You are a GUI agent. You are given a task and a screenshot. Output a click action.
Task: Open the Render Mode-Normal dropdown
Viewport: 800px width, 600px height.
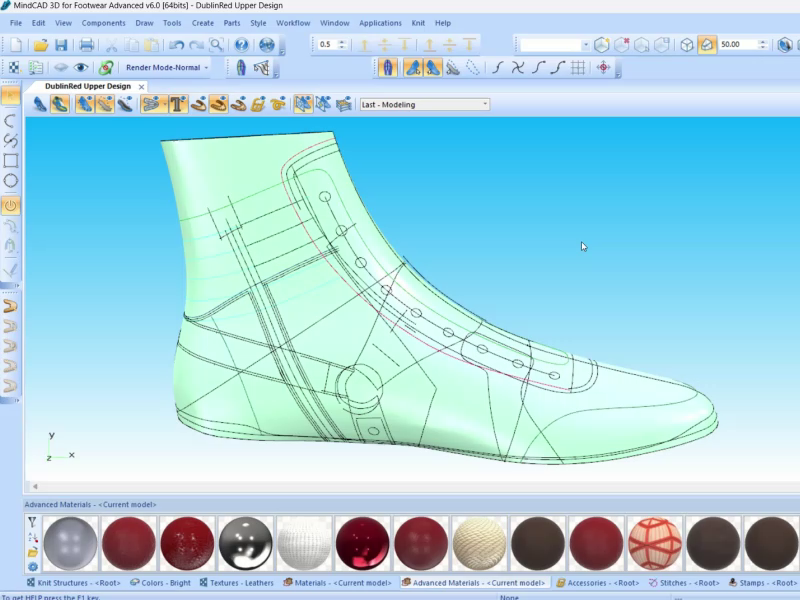pos(167,67)
